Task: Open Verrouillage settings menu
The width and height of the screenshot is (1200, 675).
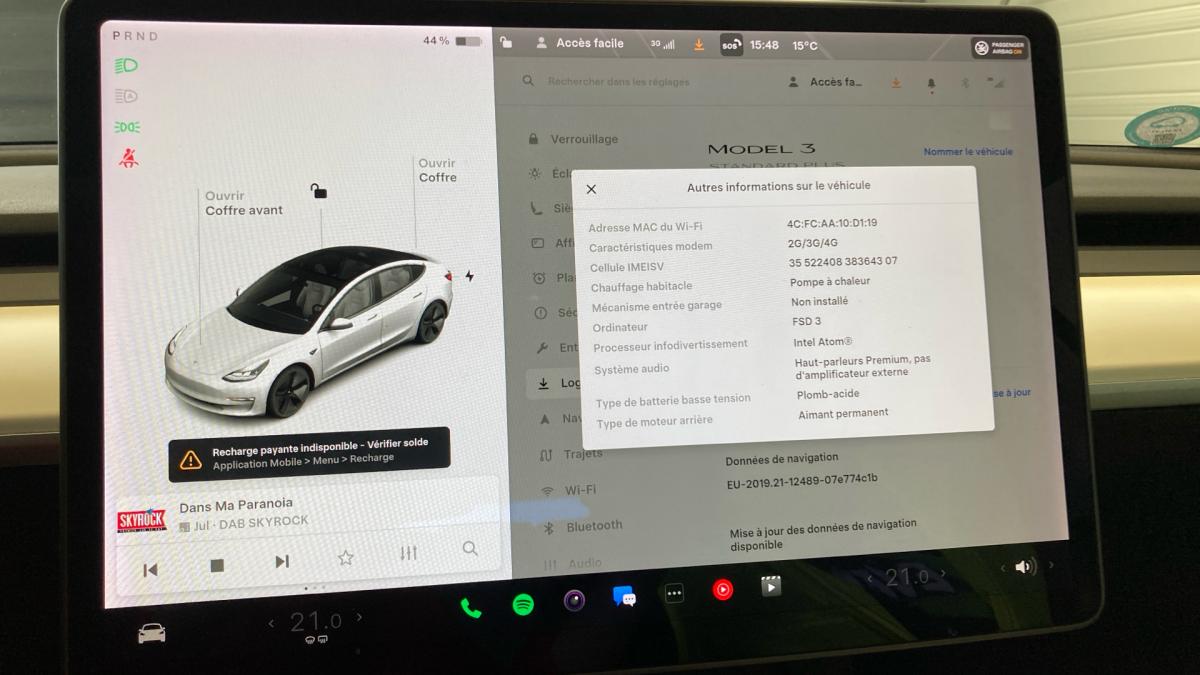Action: pyautogui.click(x=574, y=139)
